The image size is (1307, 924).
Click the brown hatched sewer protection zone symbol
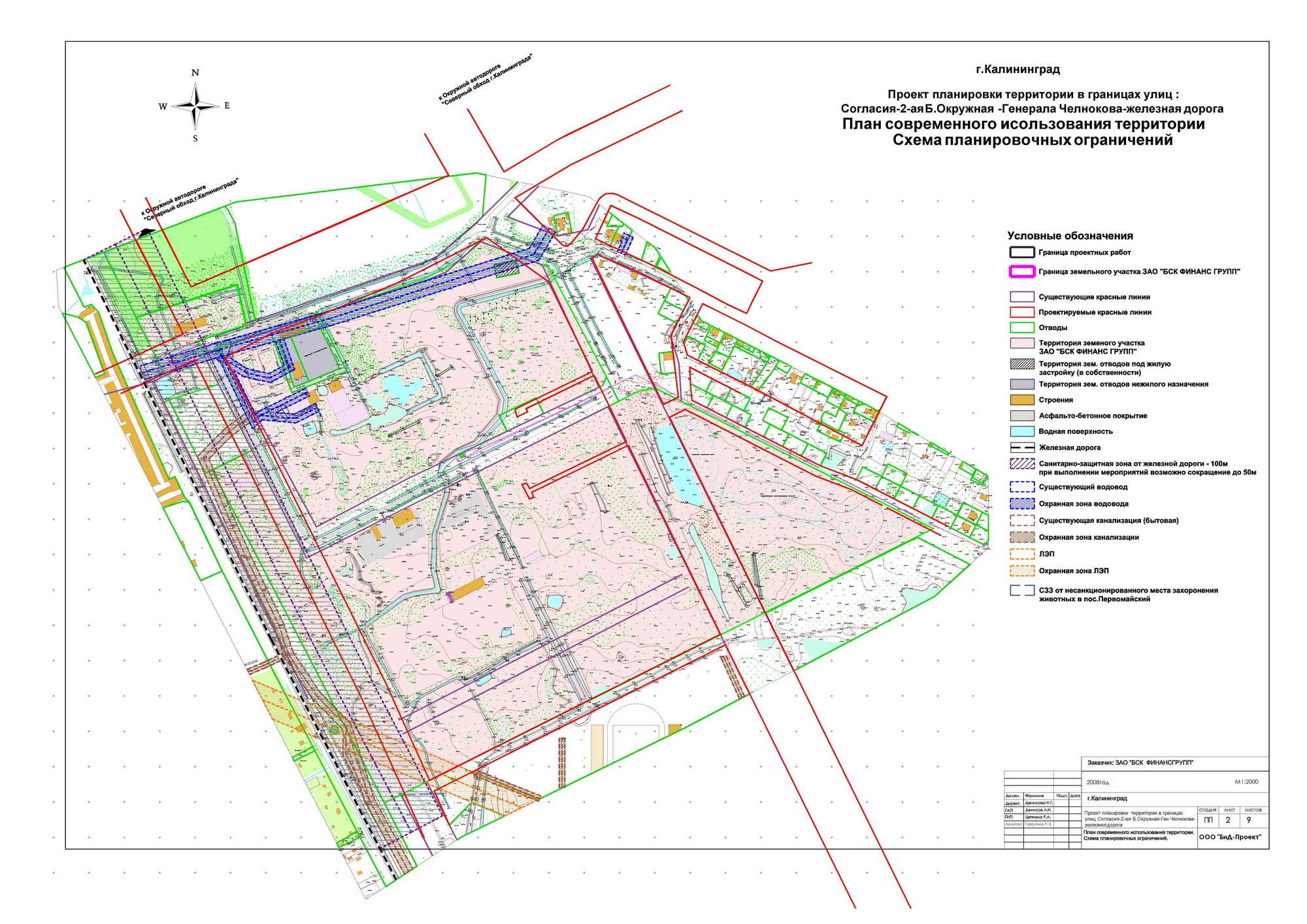tap(1022, 537)
